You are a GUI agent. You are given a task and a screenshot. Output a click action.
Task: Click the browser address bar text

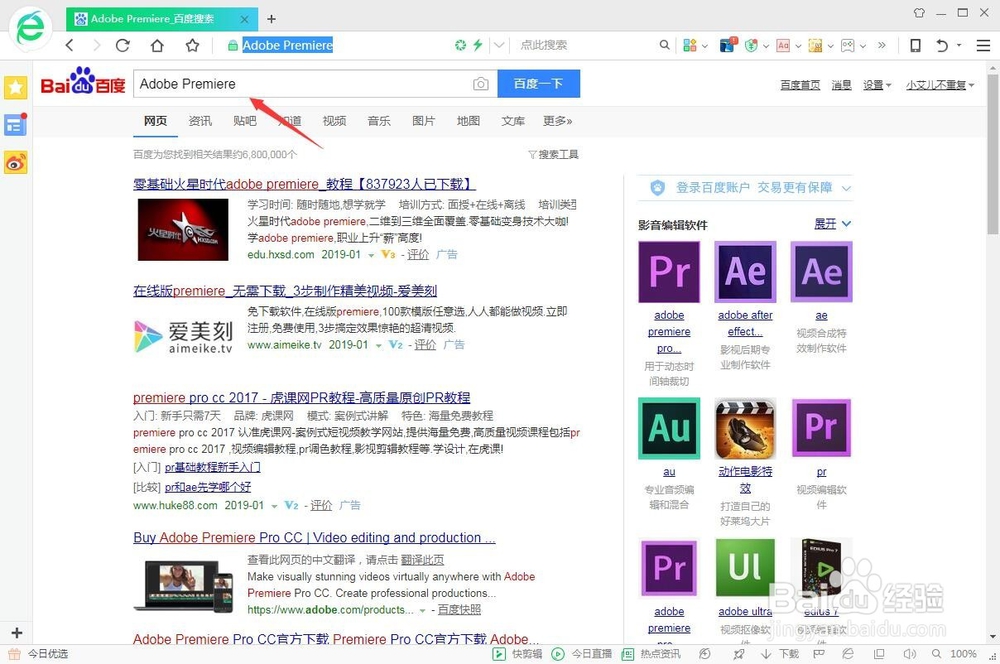(x=287, y=45)
